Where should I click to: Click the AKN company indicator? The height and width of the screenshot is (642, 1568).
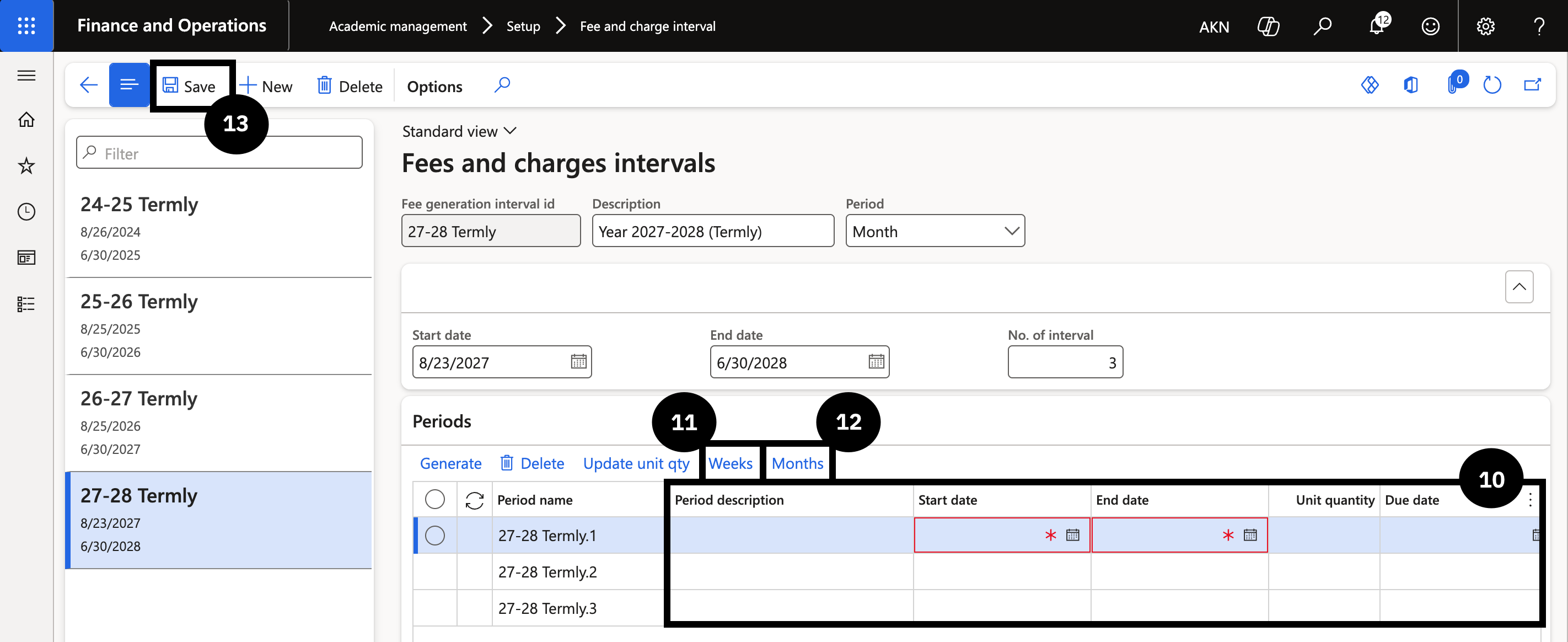tap(1213, 27)
